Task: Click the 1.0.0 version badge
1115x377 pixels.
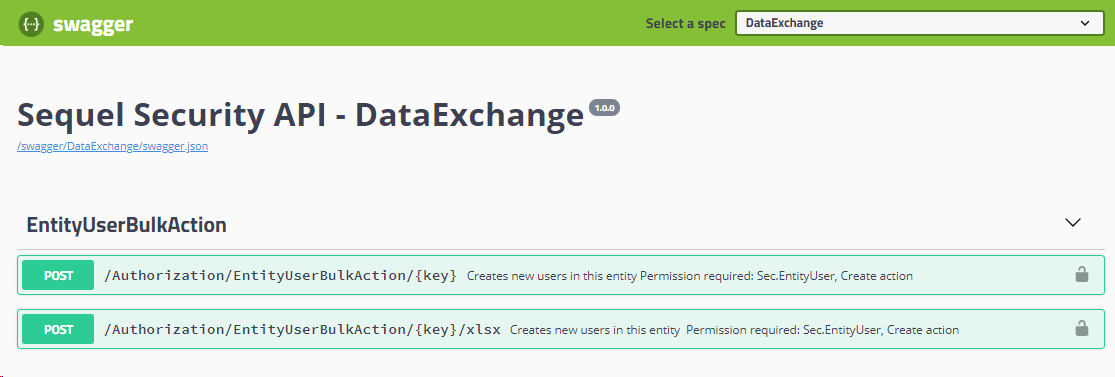Action: tap(604, 108)
